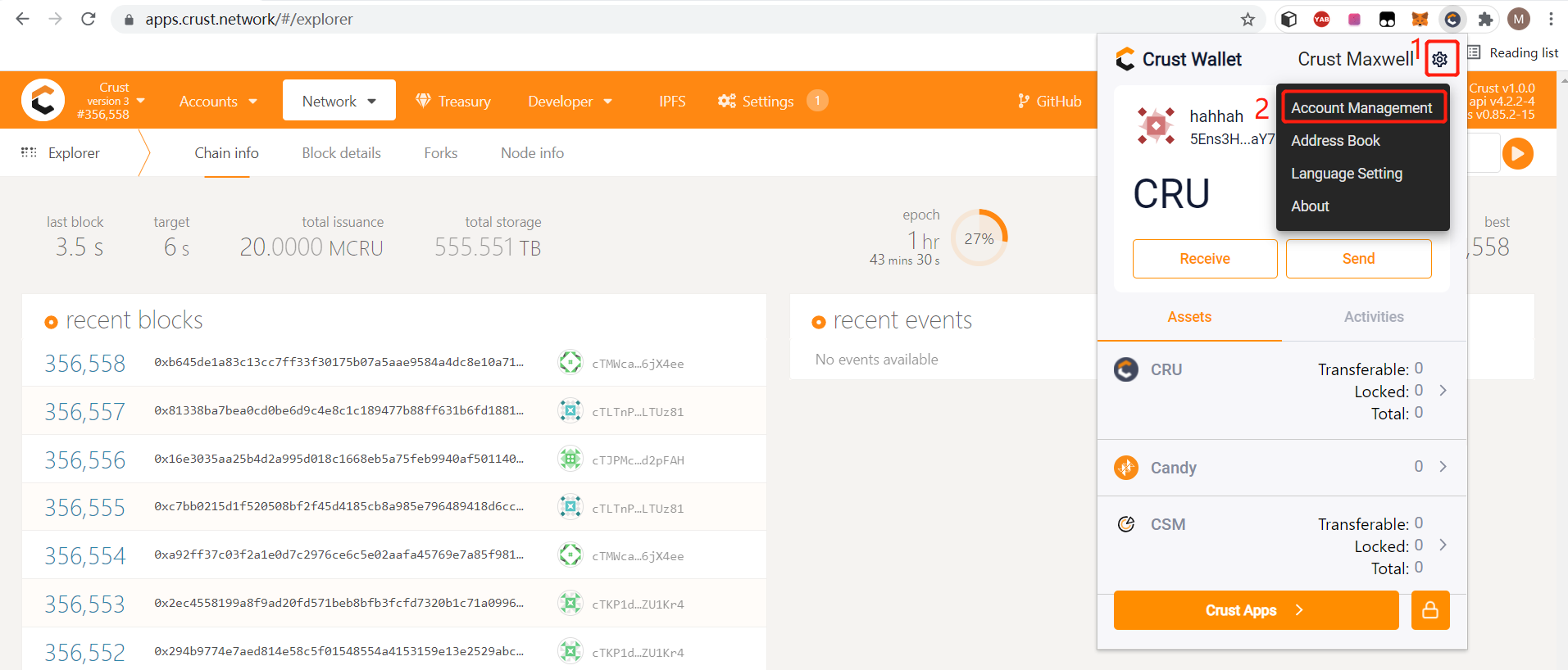Open Chrome three-dot menu
This screenshot has height=670, width=1568.
tap(1551, 19)
